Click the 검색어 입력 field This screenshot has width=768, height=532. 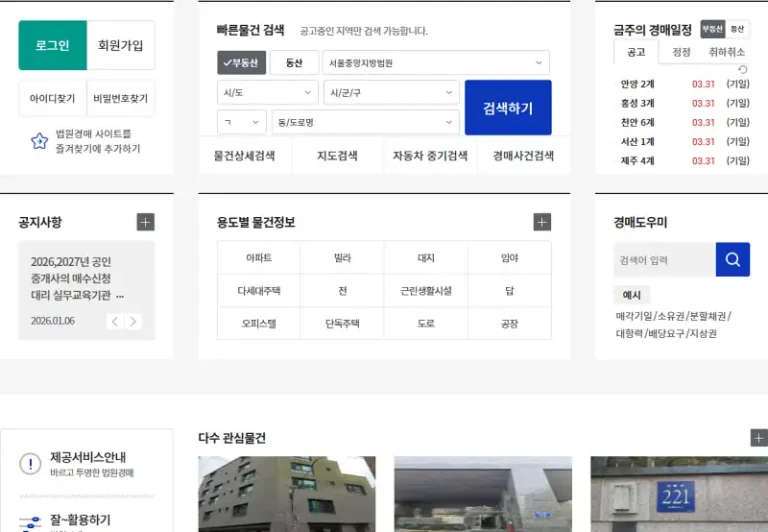[x=665, y=260]
